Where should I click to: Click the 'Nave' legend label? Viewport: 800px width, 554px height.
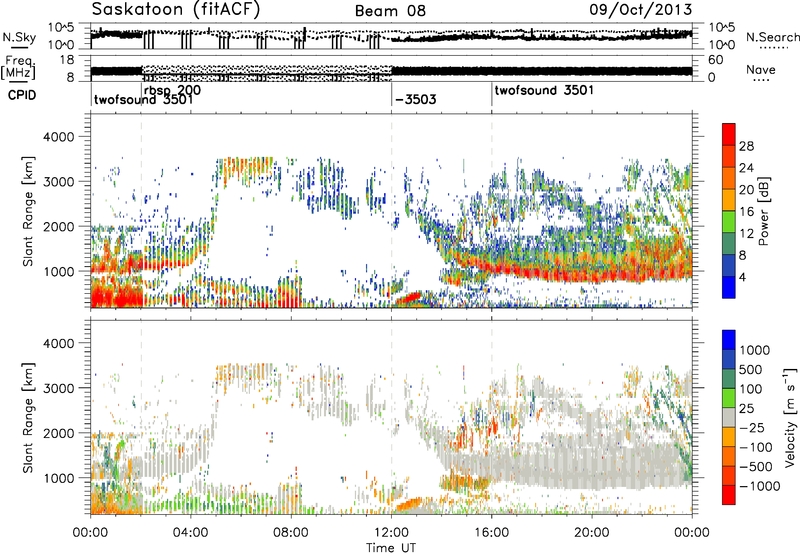click(x=761, y=70)
